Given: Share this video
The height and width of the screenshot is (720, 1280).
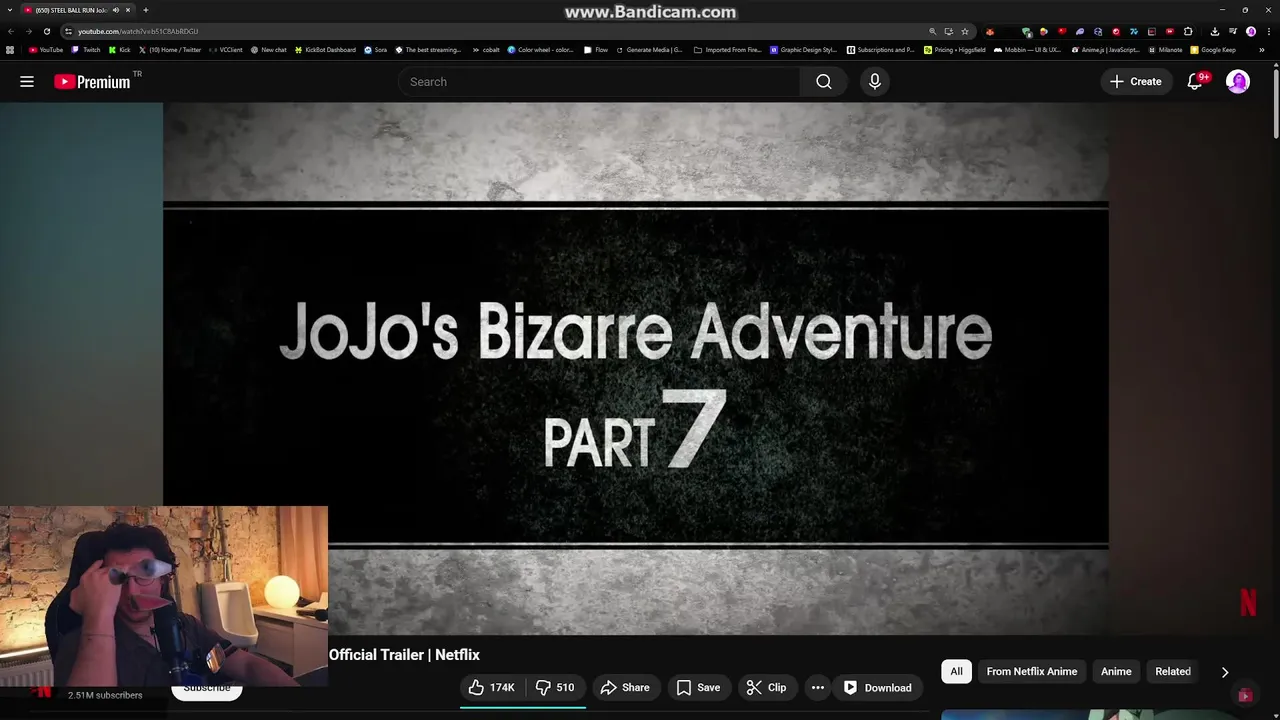Looking at the screenshot, I should pos(625,687).
